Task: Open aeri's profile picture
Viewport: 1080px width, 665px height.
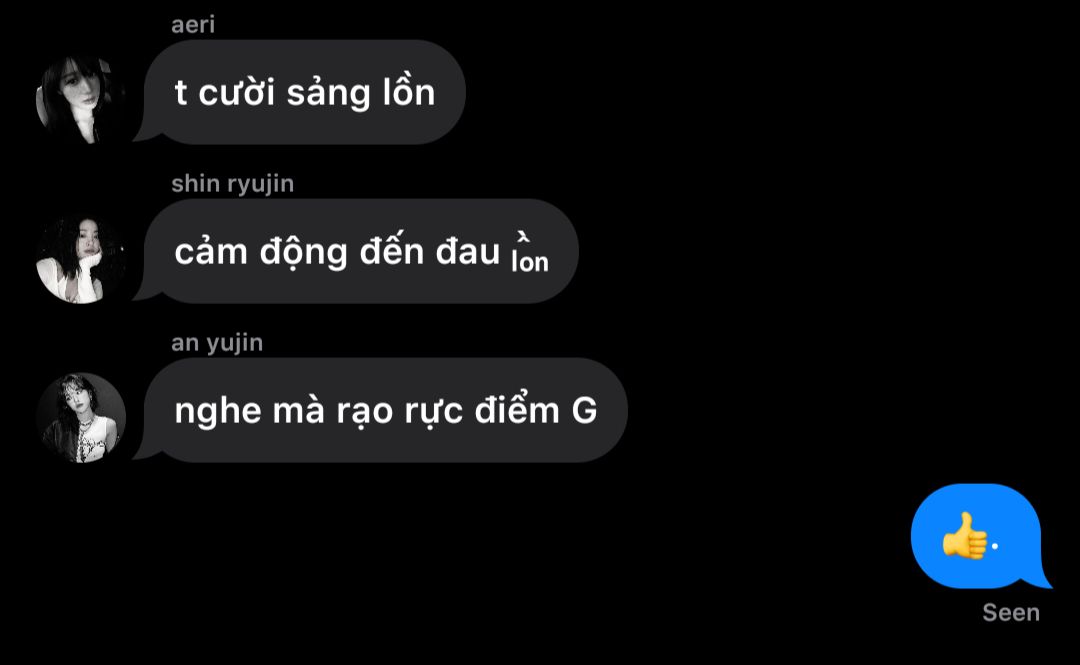Action: [81, 99]
